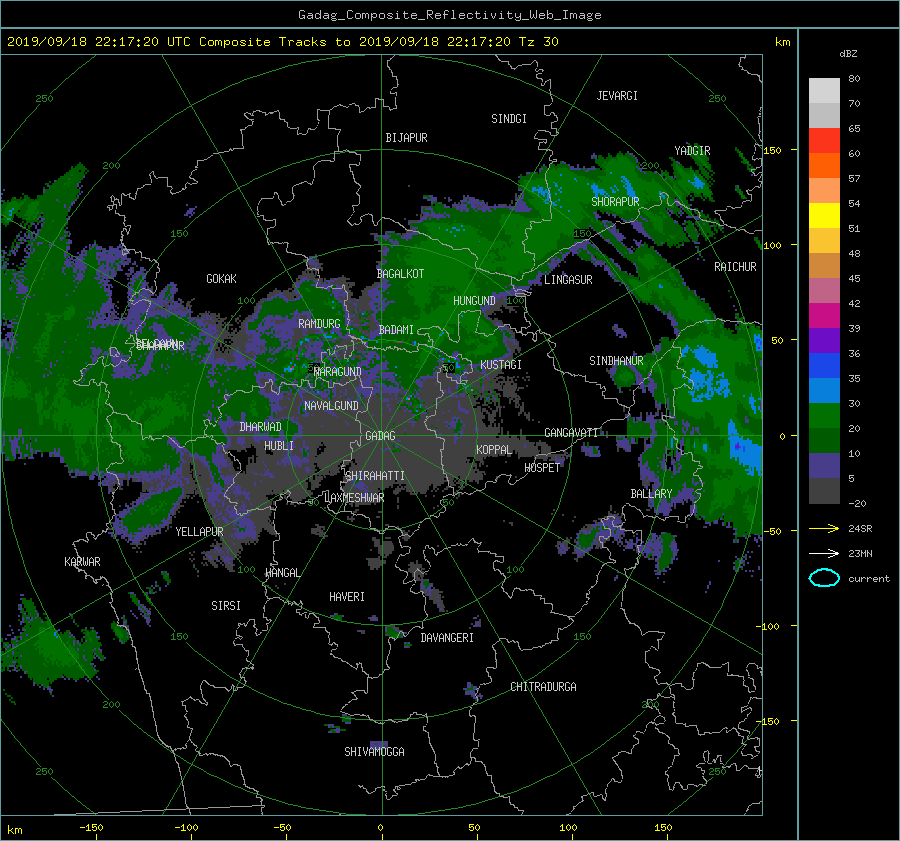Click the YADGIR city label
The width and height of the screenshot is (900, 841).
pos(692,150)
